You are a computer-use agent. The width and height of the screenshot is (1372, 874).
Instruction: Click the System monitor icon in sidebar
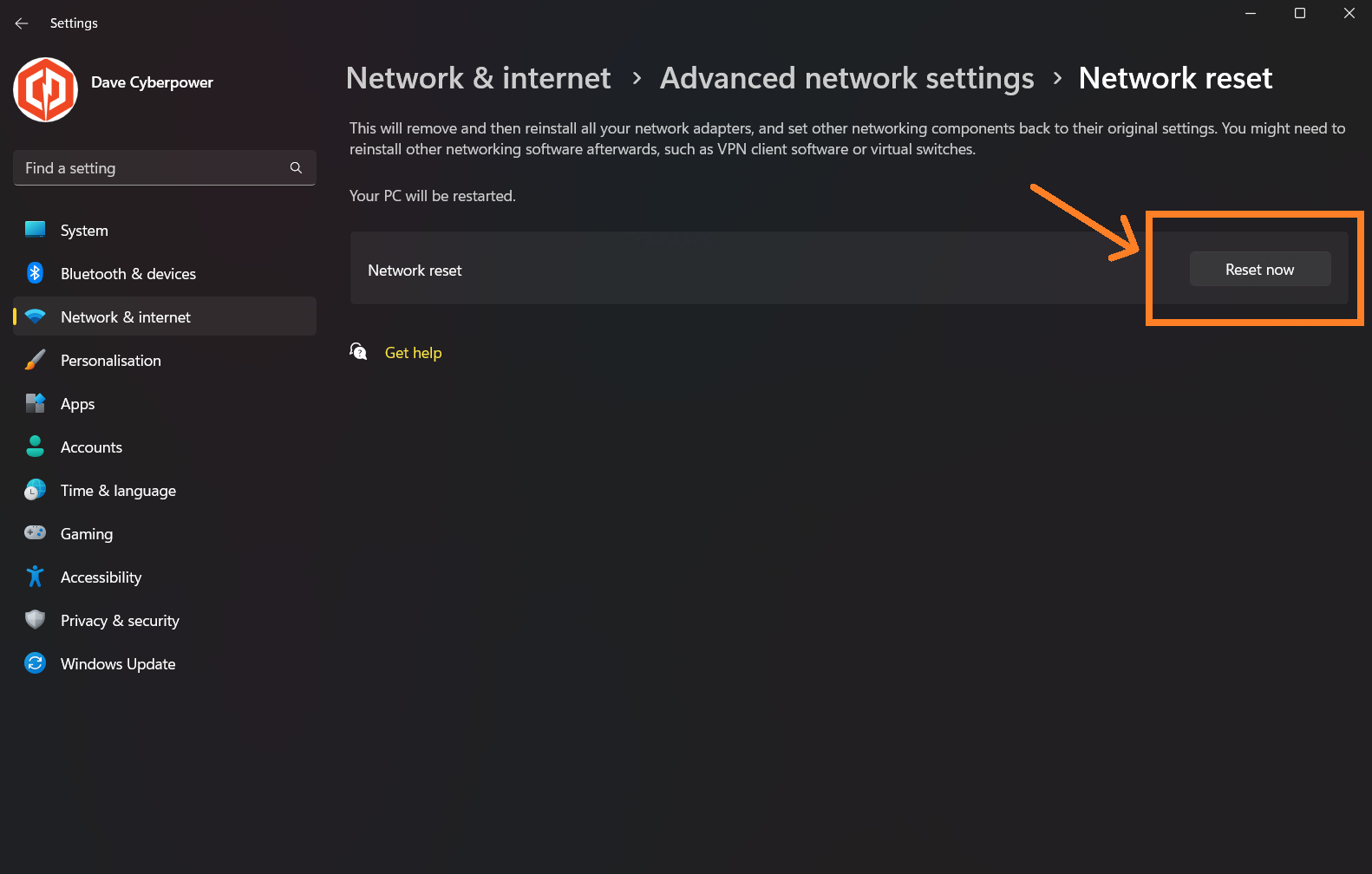[35, 230]
